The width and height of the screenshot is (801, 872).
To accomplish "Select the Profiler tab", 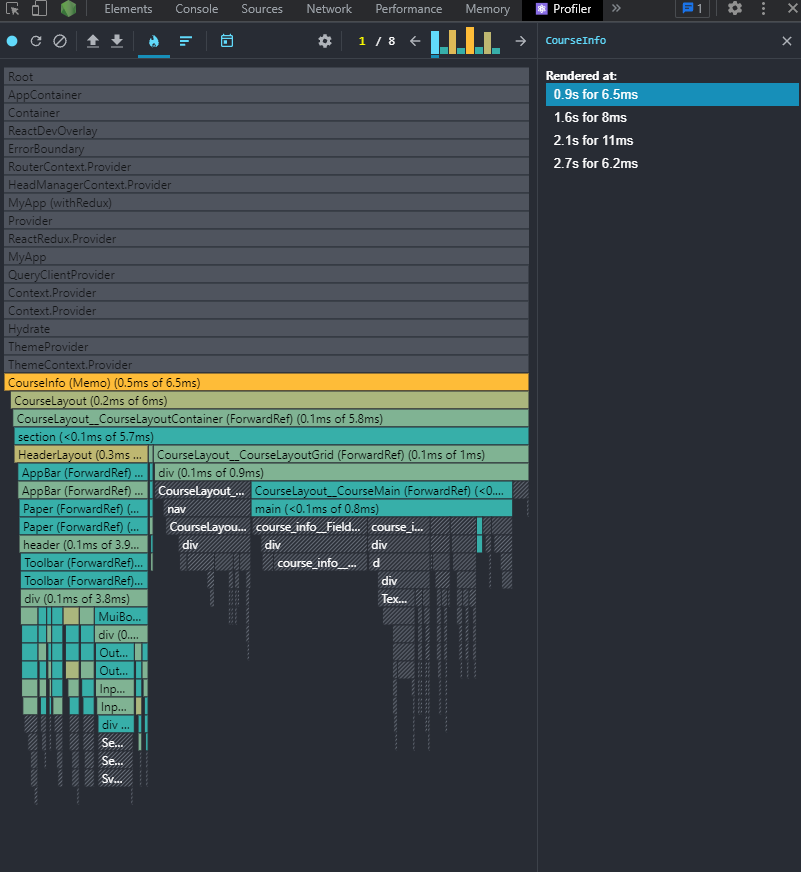I will pos(563,9).
